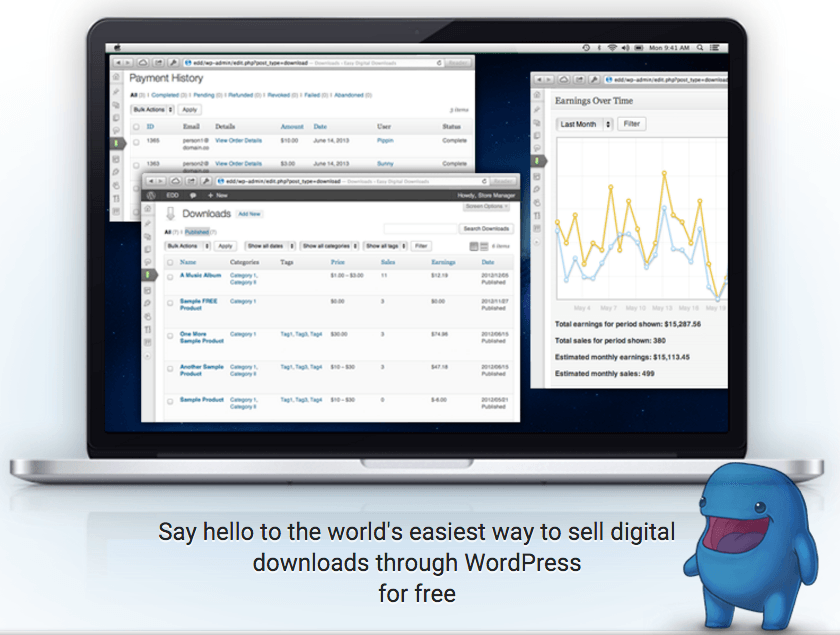
Task: Open the comments bubble icon in admin toolbar
Action: click(x=193, y=196)
